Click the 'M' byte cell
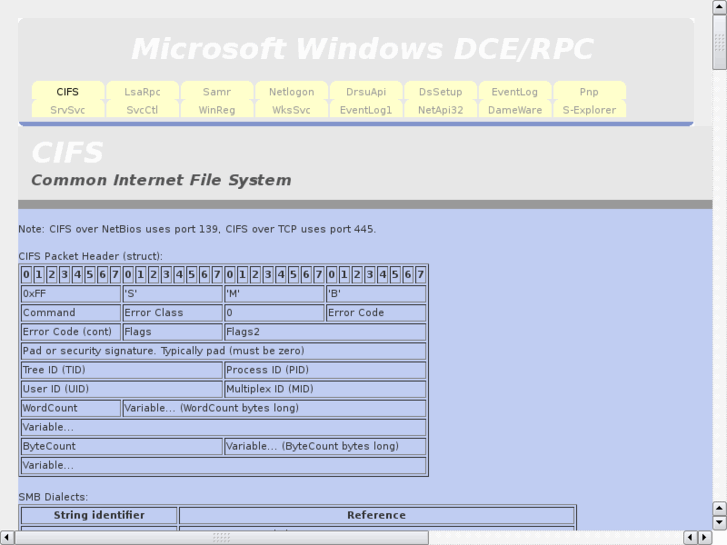 click(274, 294)
